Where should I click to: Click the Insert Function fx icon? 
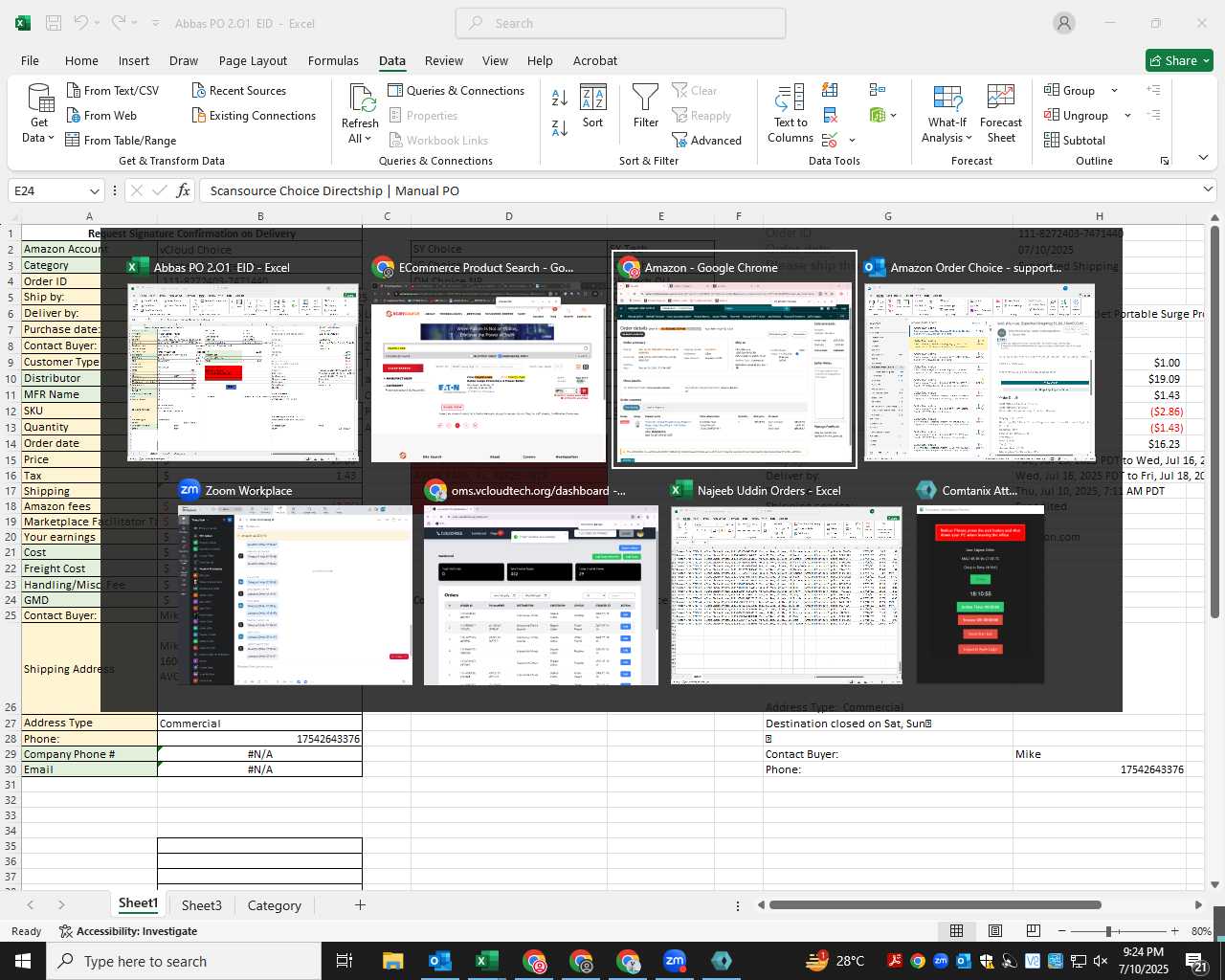point(184,190)
